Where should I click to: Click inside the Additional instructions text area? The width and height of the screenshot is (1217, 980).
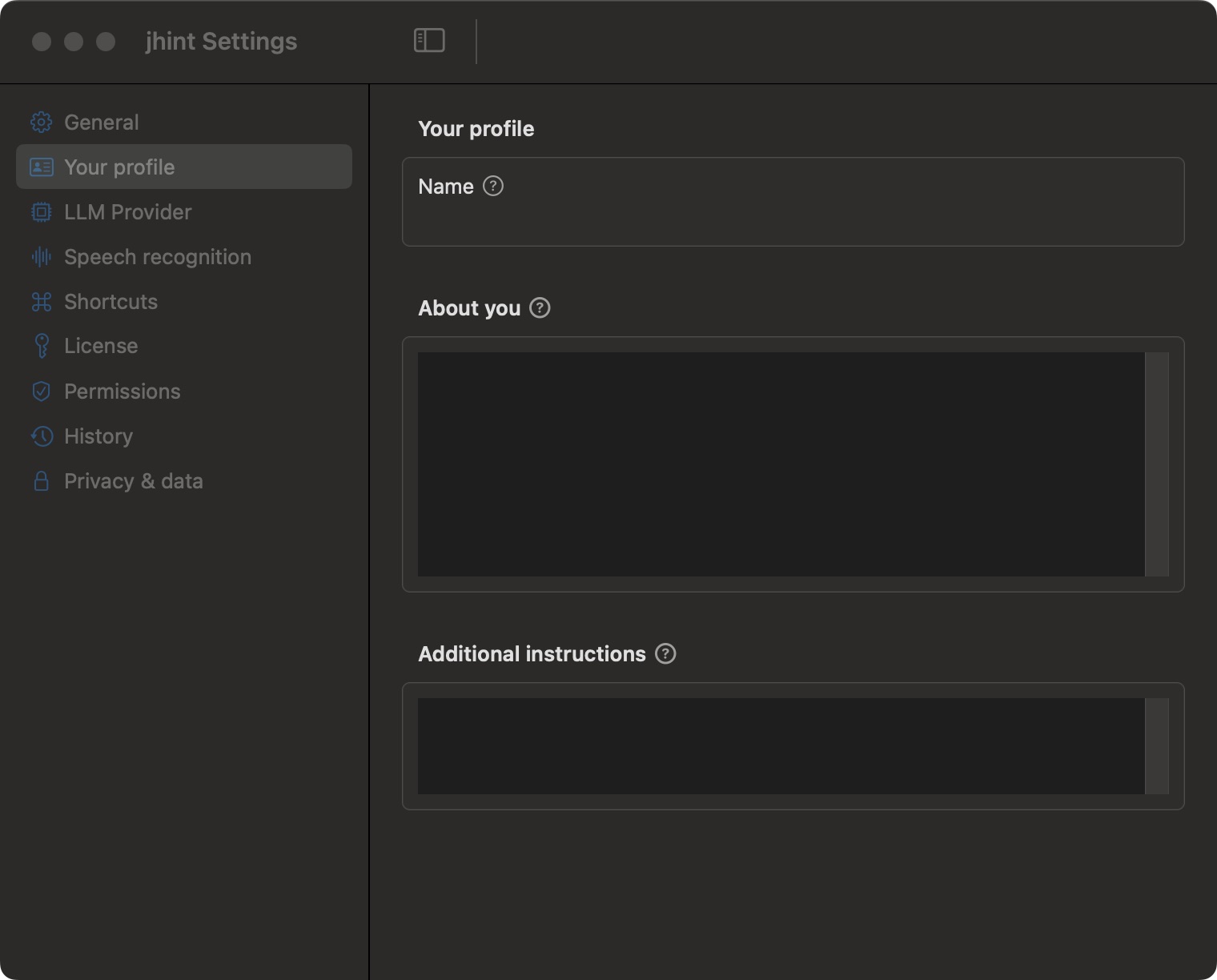pyautogui.click(x=781, y=746)
